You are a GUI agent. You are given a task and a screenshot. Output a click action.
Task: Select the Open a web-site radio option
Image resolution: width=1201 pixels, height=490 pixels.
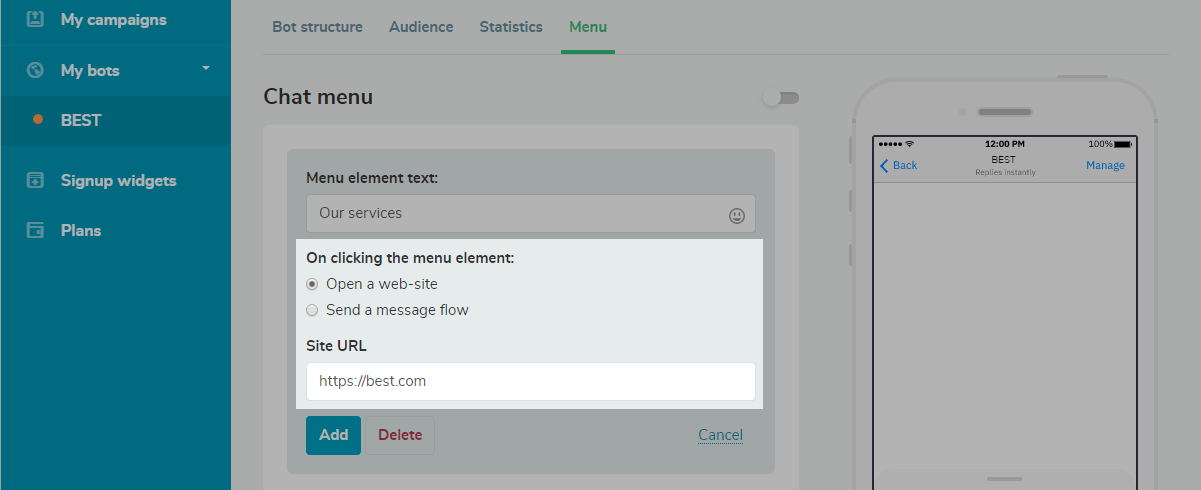(x=312, y=284)
